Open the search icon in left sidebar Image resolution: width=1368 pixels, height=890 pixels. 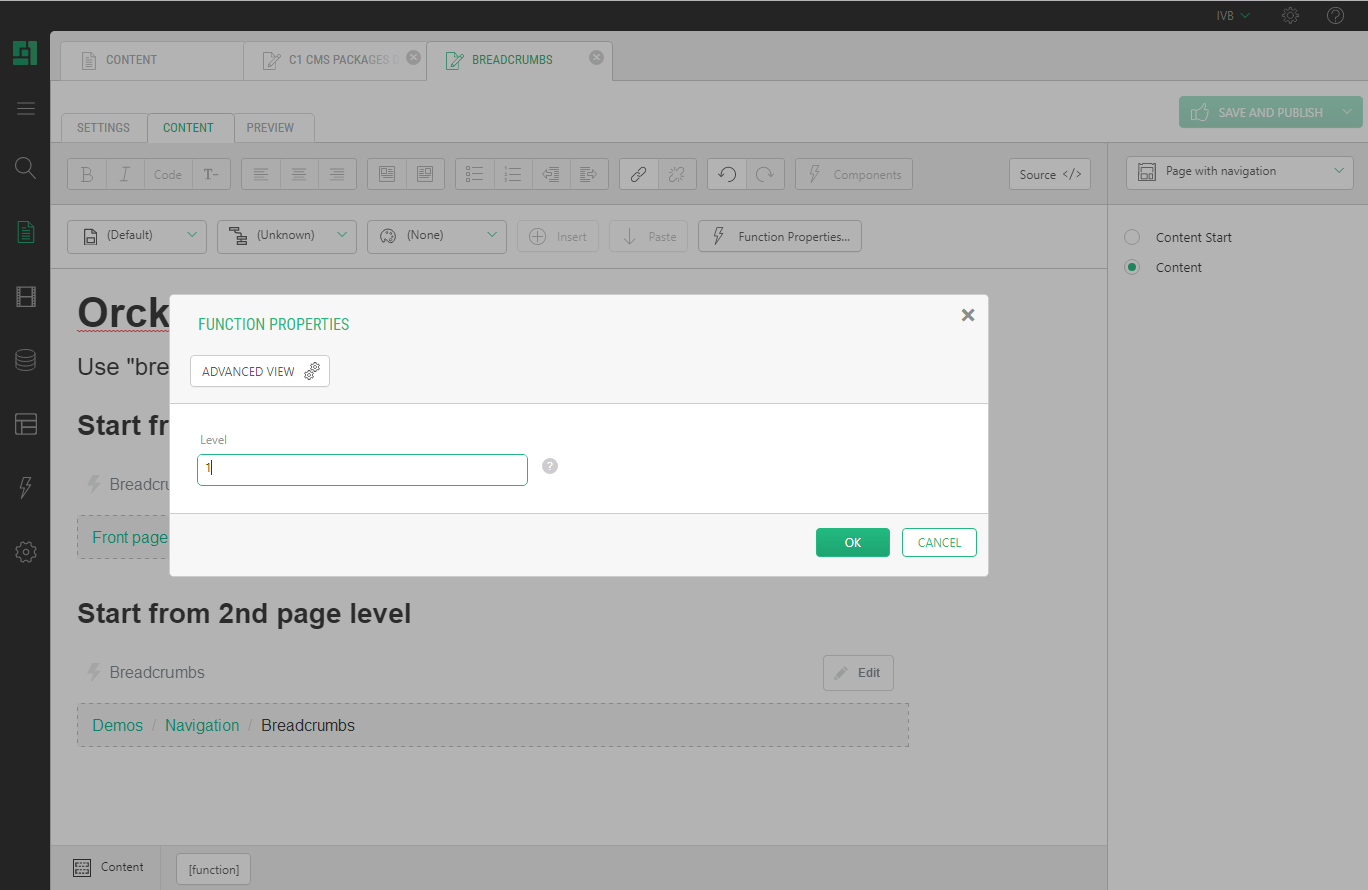[26, 167]
